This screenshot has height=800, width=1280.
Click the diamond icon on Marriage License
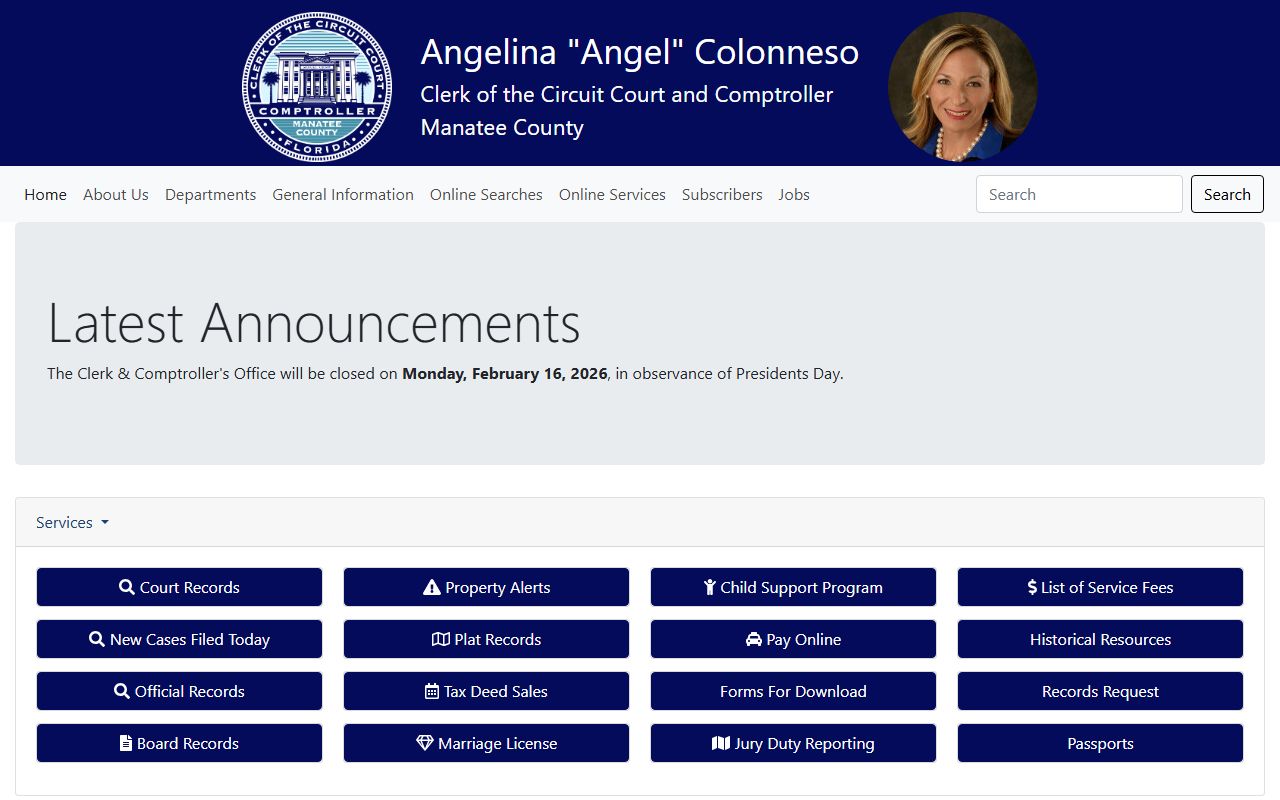[425, 743]
